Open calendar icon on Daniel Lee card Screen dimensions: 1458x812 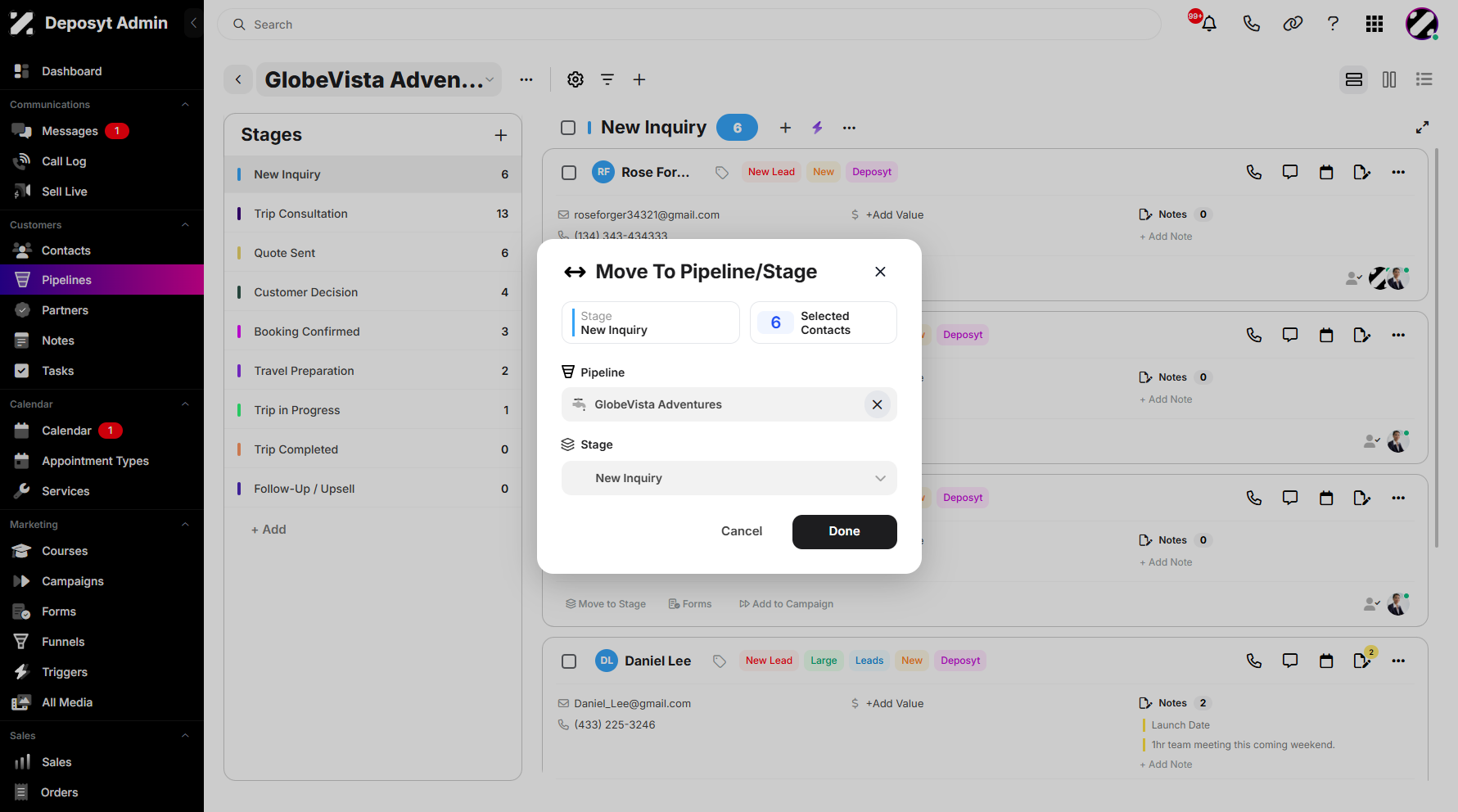(1326, 661)
